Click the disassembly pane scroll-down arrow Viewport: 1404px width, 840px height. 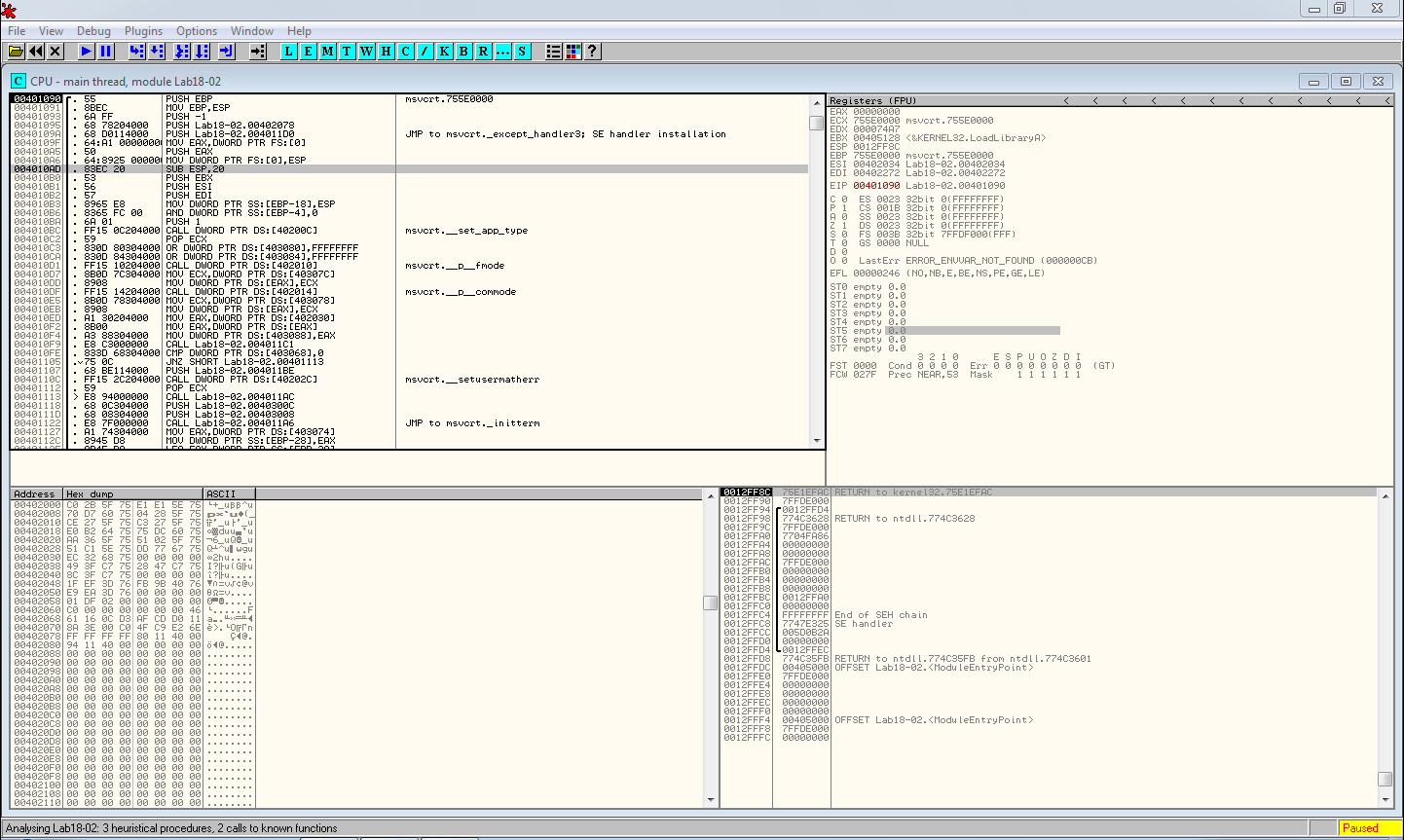pyautogui.click(x=817, y=441)
